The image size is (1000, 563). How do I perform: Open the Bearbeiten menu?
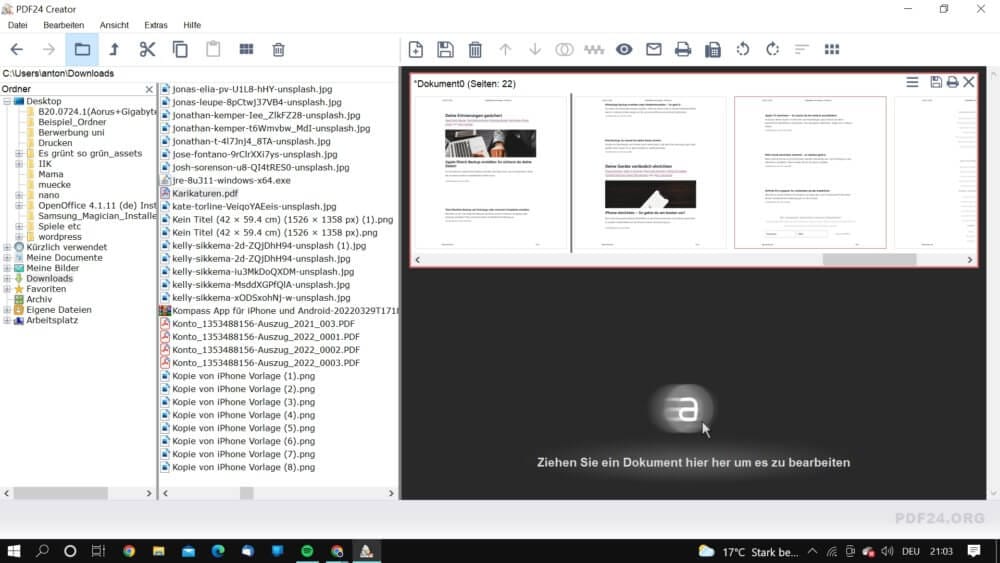[63, 25]
